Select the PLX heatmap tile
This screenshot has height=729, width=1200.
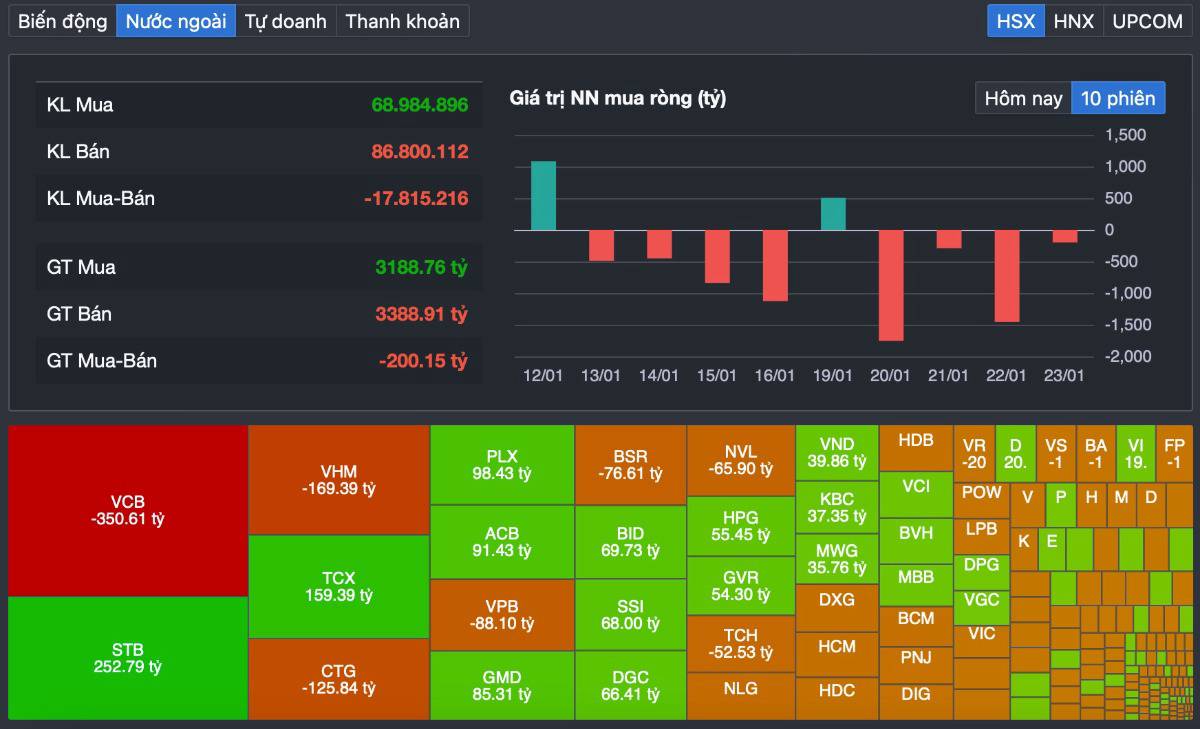click(x=502, y=465)
